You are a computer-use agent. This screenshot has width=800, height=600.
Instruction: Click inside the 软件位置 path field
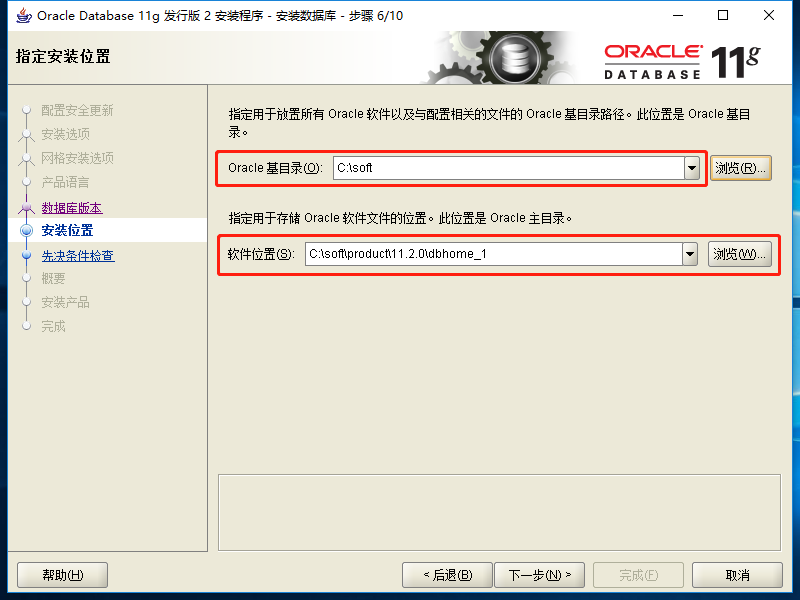pyautogui.click(x=493, y=254)
